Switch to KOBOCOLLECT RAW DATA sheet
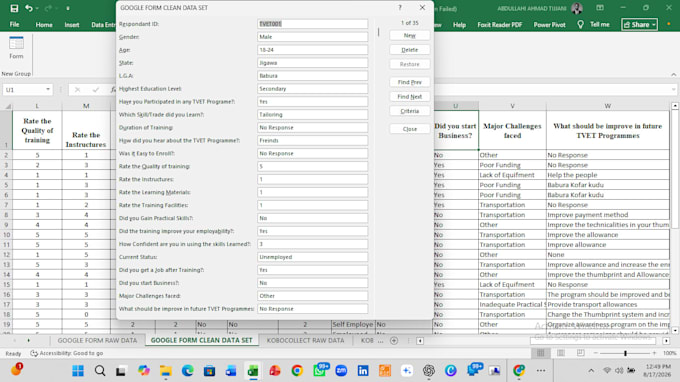 (x=305, y=340)
